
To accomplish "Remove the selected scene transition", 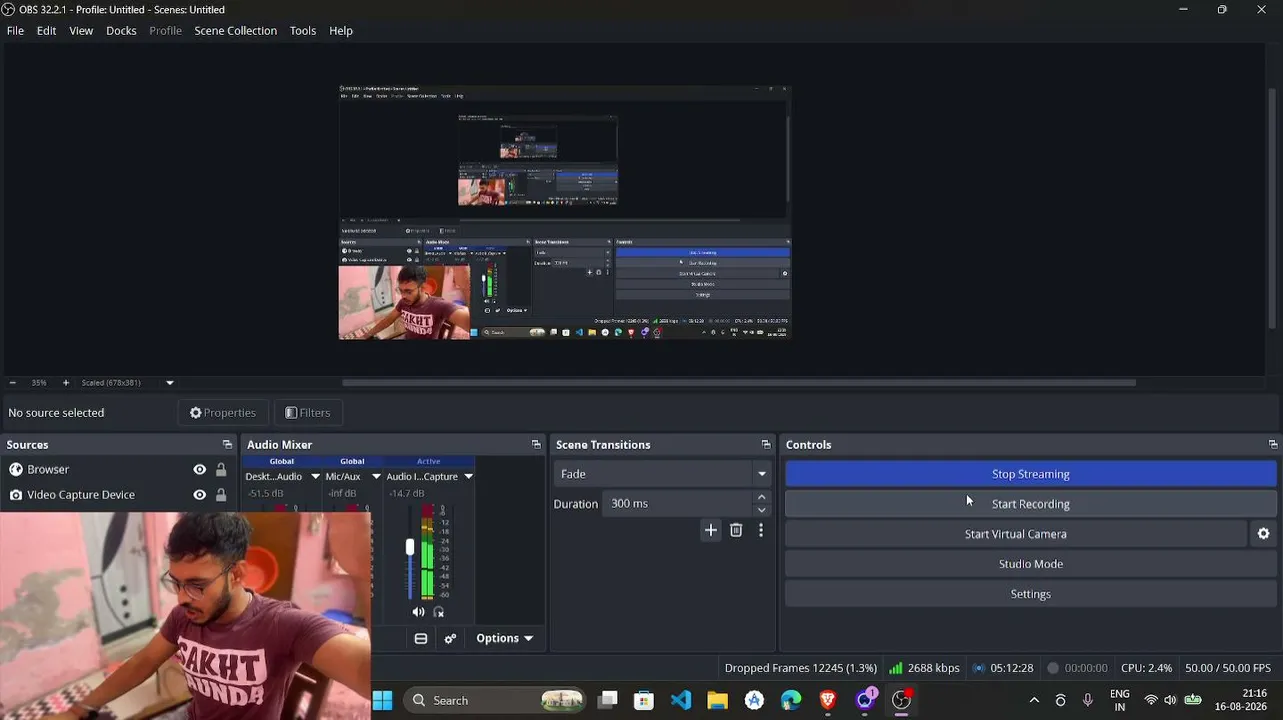I will click(736, 531).
